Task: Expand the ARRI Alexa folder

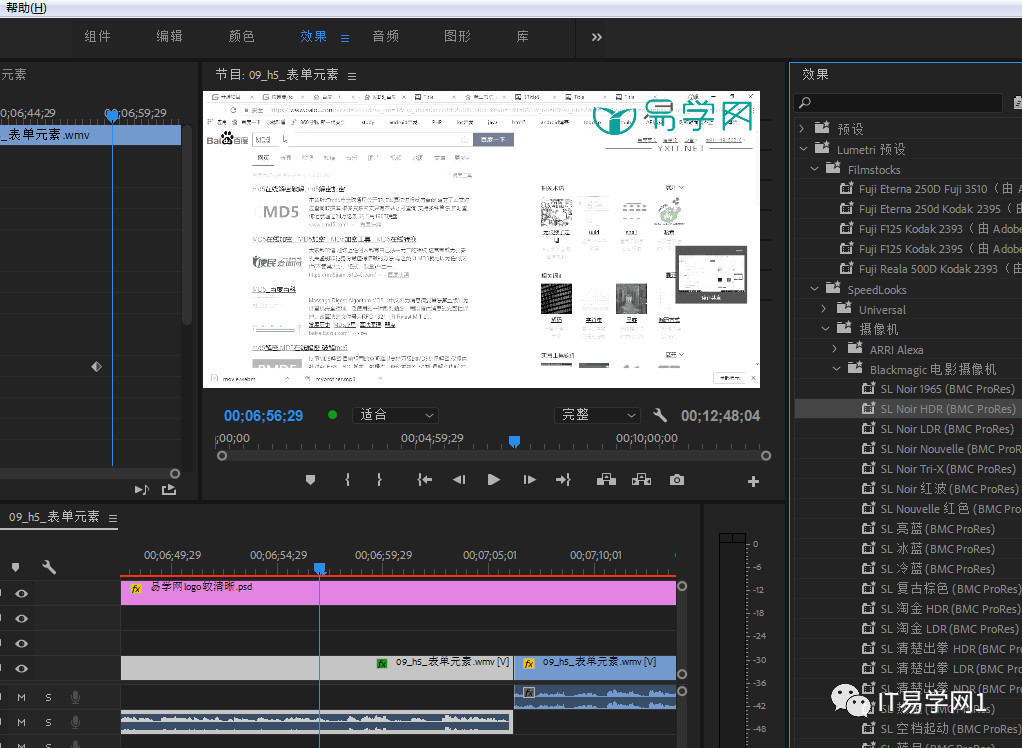Action: click(x=836, y=349)
